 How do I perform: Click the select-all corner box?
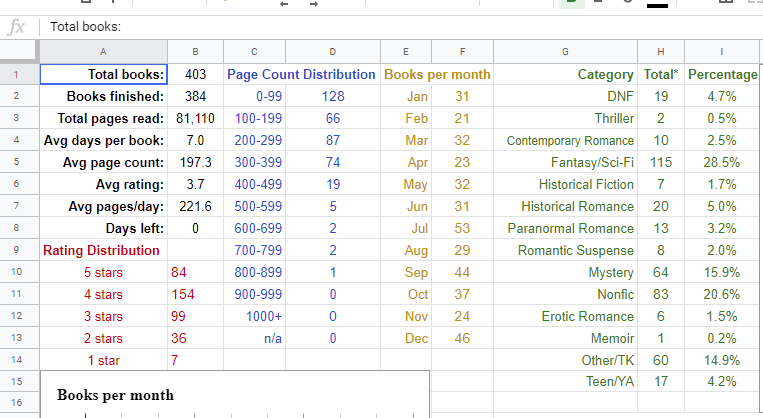point(18,52)
